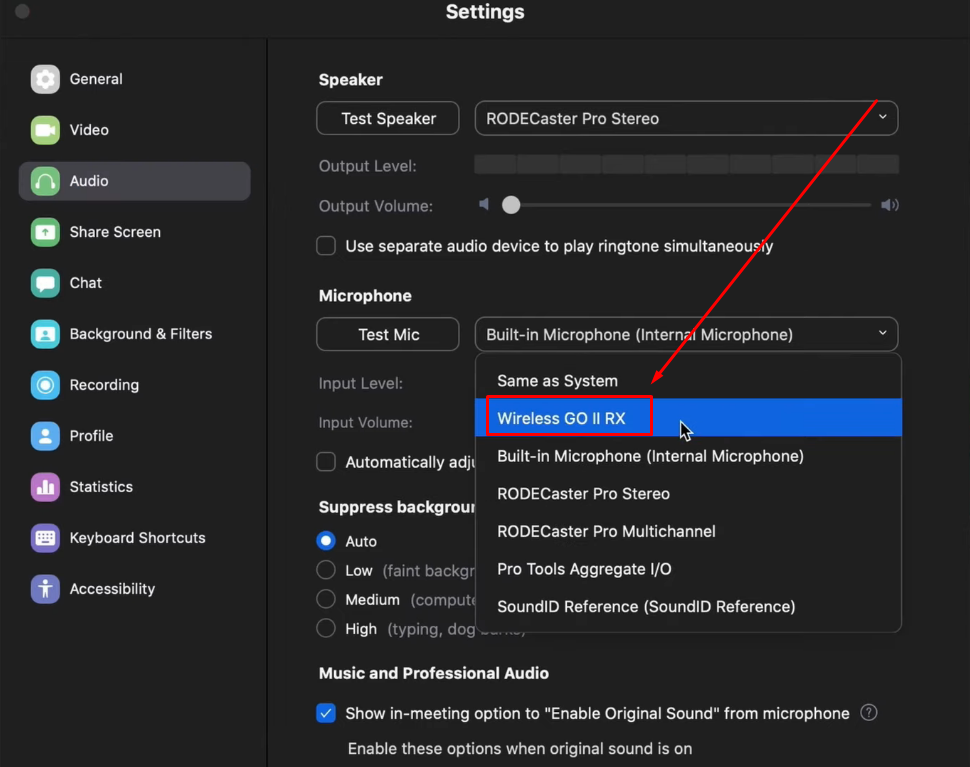Image resolution: width=970 pixels, height=767 pixels.
Task: Uncheck Show in-meeting Enable Original Sound option
Action: 326,713
